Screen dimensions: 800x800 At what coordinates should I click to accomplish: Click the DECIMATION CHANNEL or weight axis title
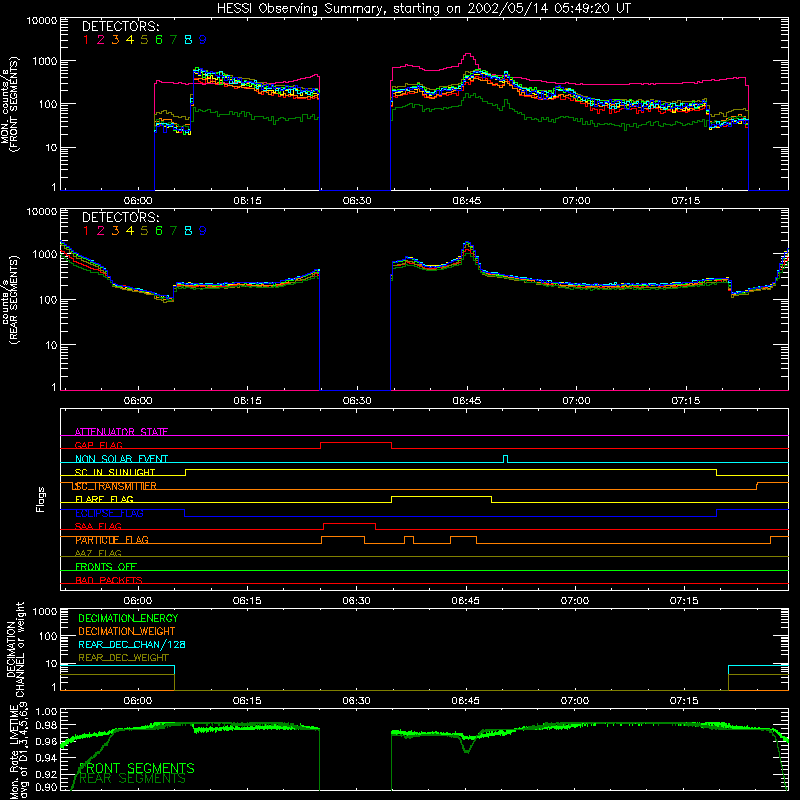click(x=15, y=649)
